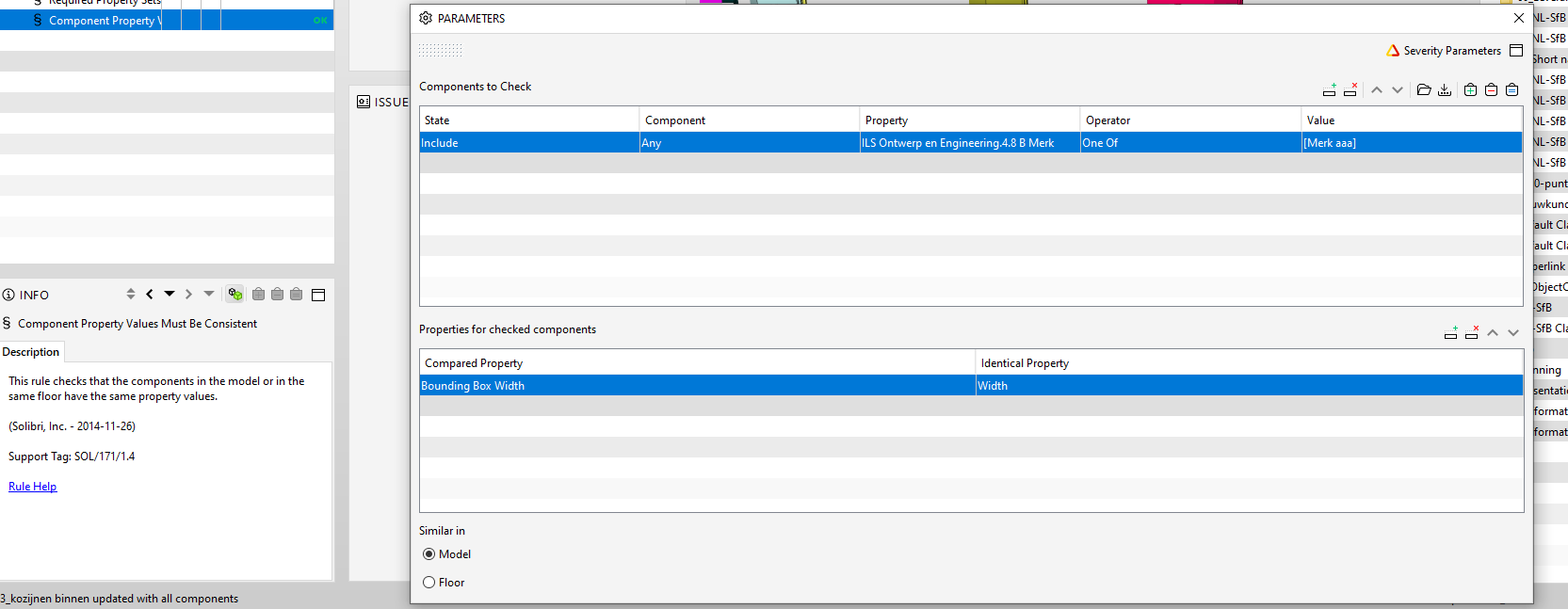Image resolution: width=1568 pixels, height=609 pixels.
Task: Save filter with the download-tray icon
Action: click(1445, 90)
